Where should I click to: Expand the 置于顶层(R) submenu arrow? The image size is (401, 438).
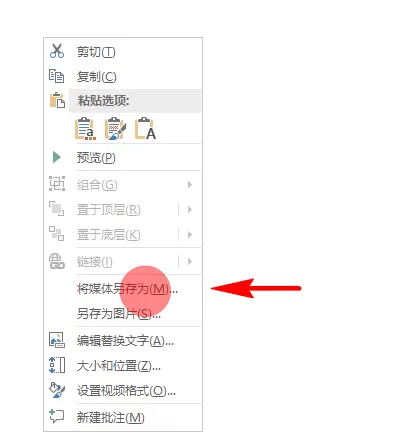190,209
